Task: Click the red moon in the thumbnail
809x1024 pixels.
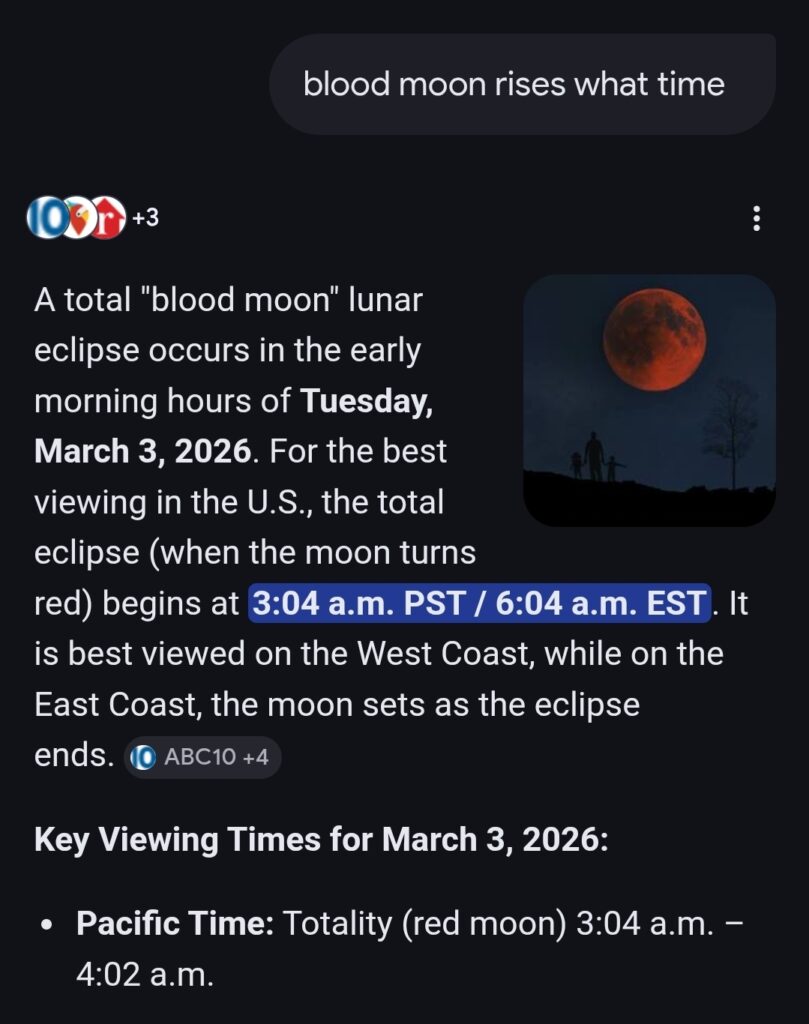Action: point(655,340)
